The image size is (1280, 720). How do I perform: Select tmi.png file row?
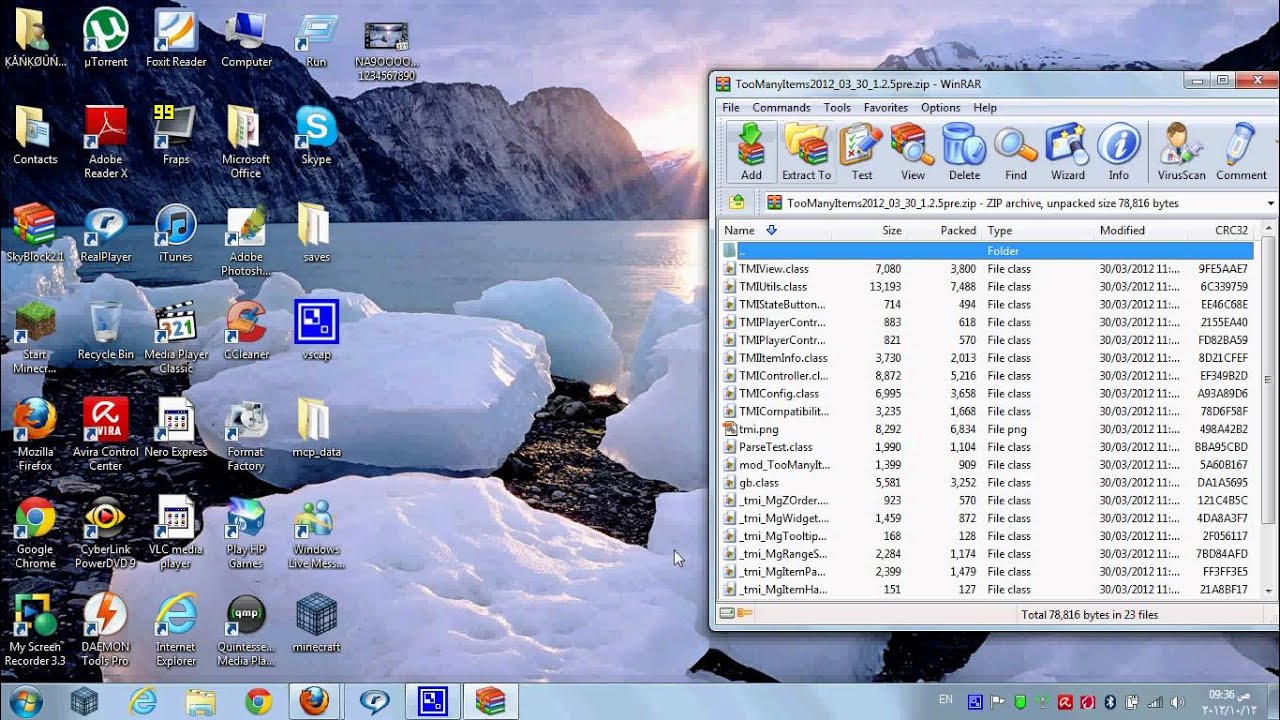click(987, 429)
